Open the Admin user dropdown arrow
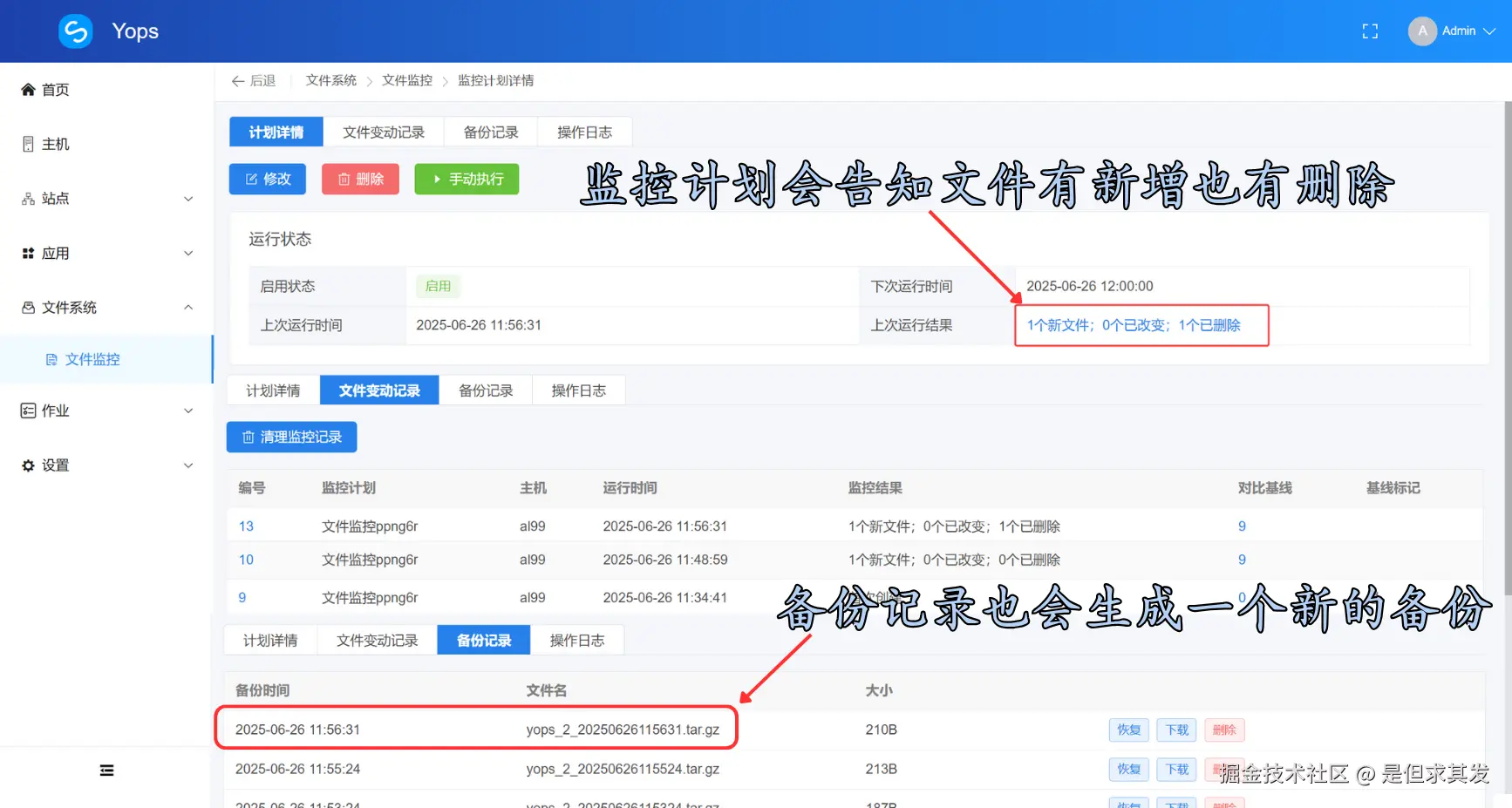 [1489, 31]
